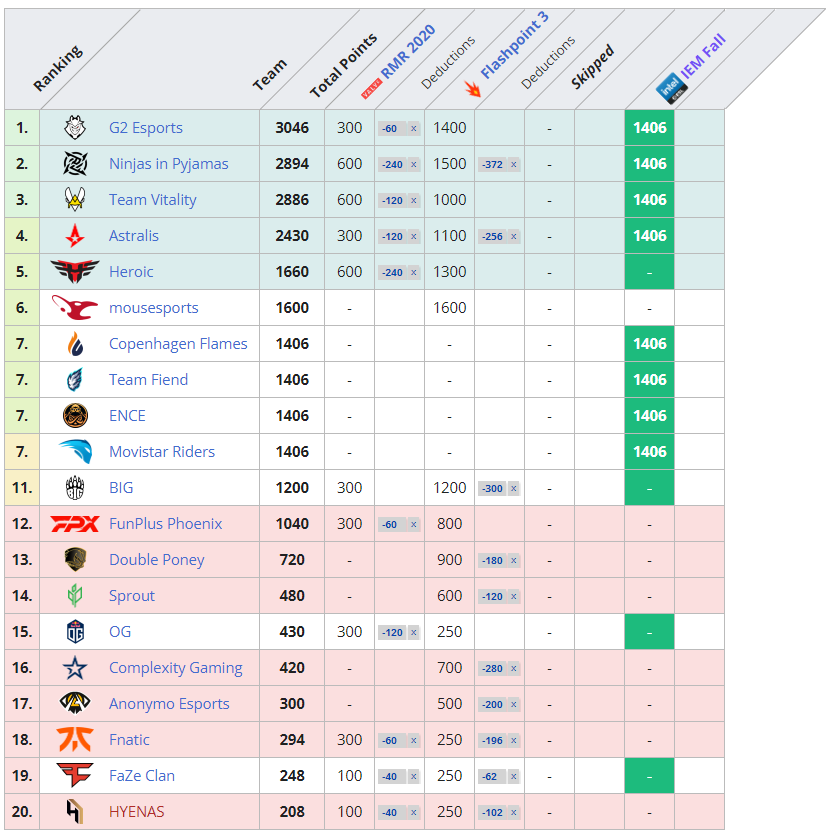Image resolution: width=834 pixels, height=837 pixels.
Task: Follow the Team Vitality link
Action: click(x=153, y=199)
